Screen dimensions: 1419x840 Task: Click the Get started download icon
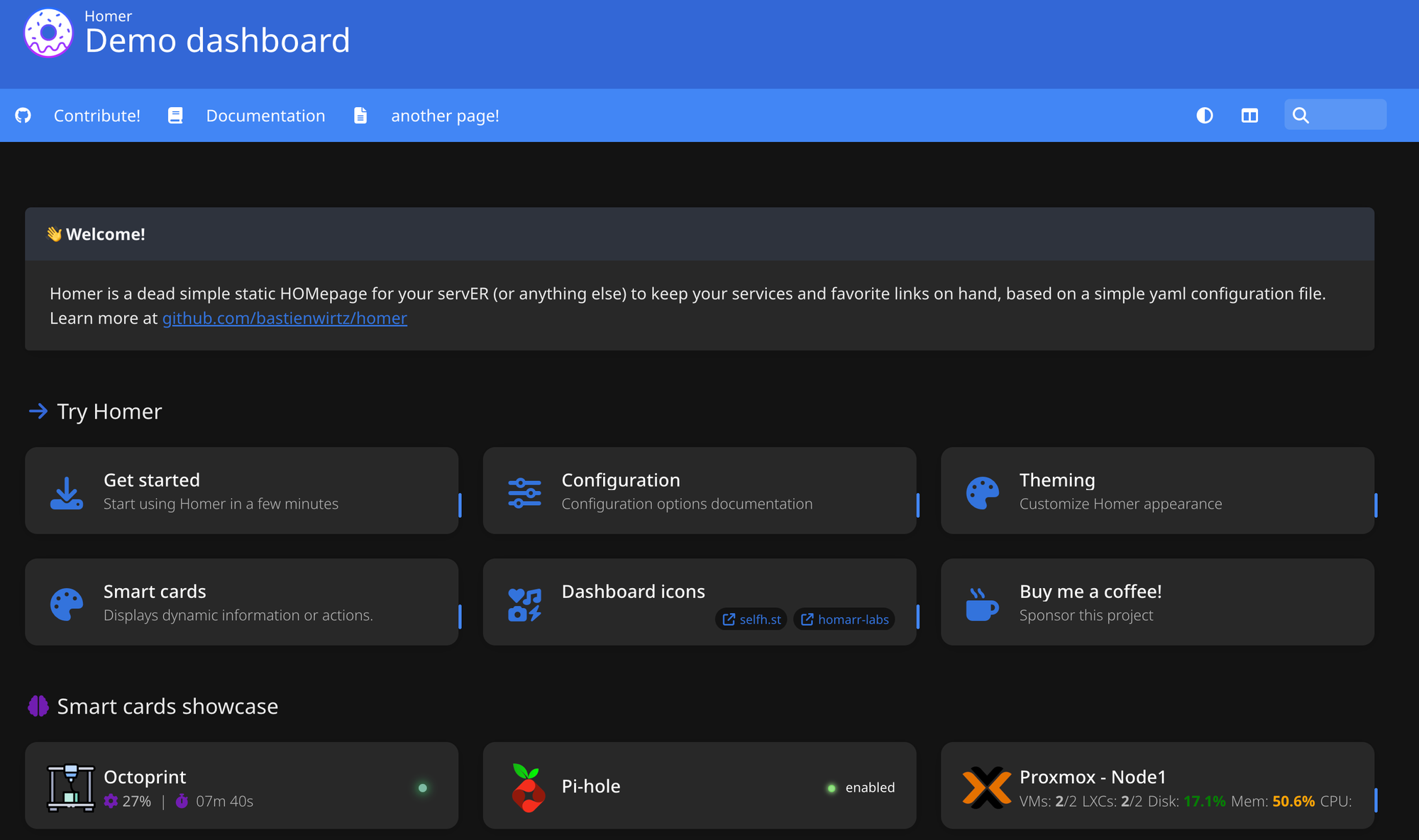(67, 492)
